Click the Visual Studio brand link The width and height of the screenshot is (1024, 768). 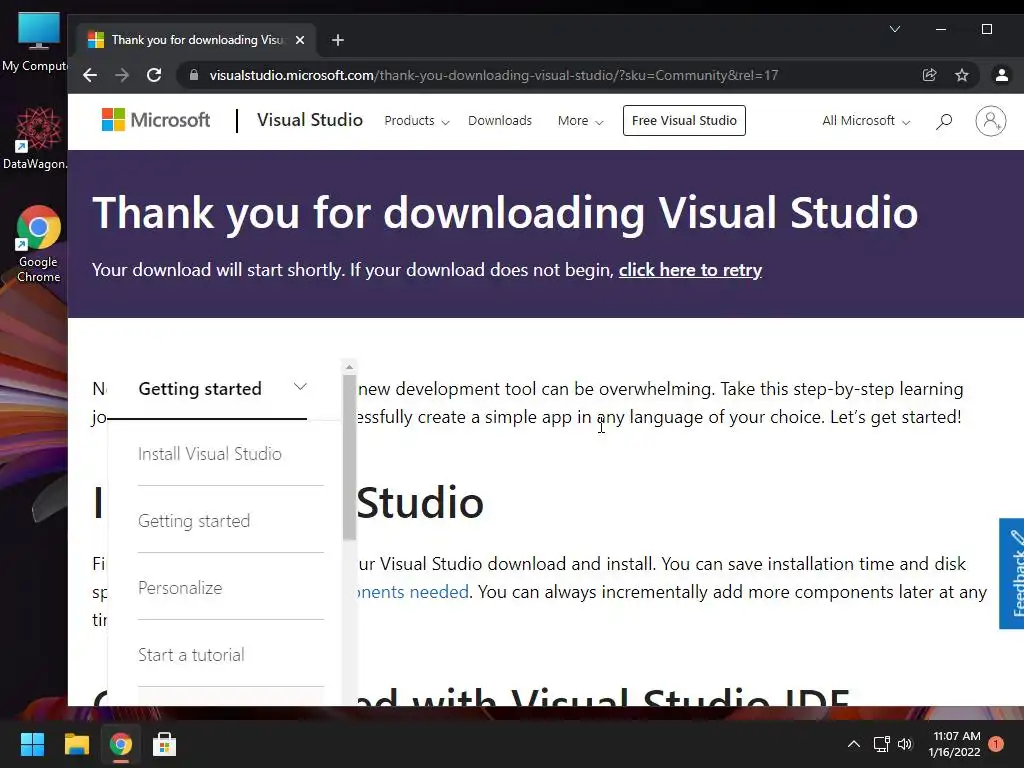click(310, 120)
